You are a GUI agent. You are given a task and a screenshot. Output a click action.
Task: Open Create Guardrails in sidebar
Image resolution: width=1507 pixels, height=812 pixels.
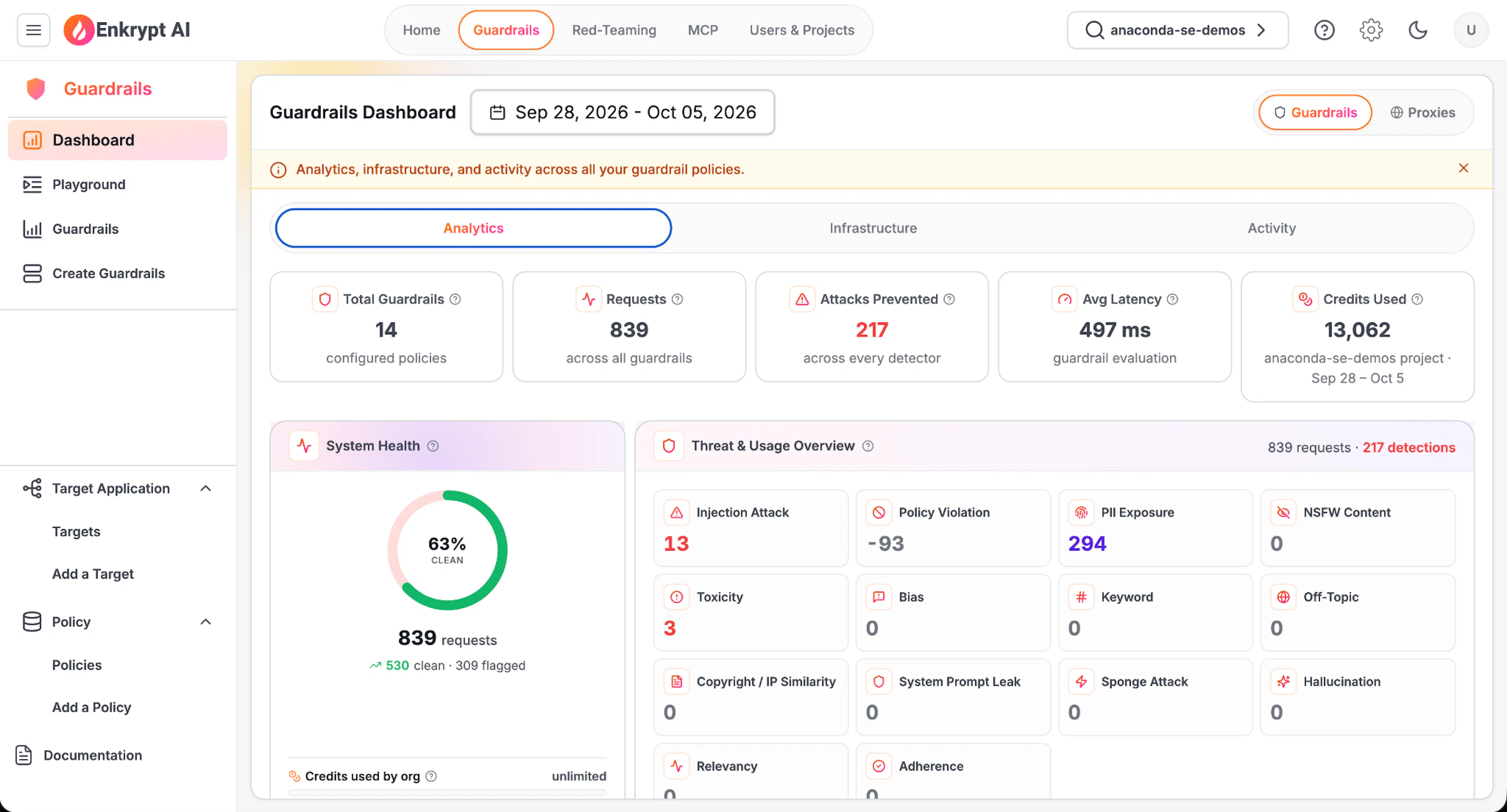pos(118,273)
